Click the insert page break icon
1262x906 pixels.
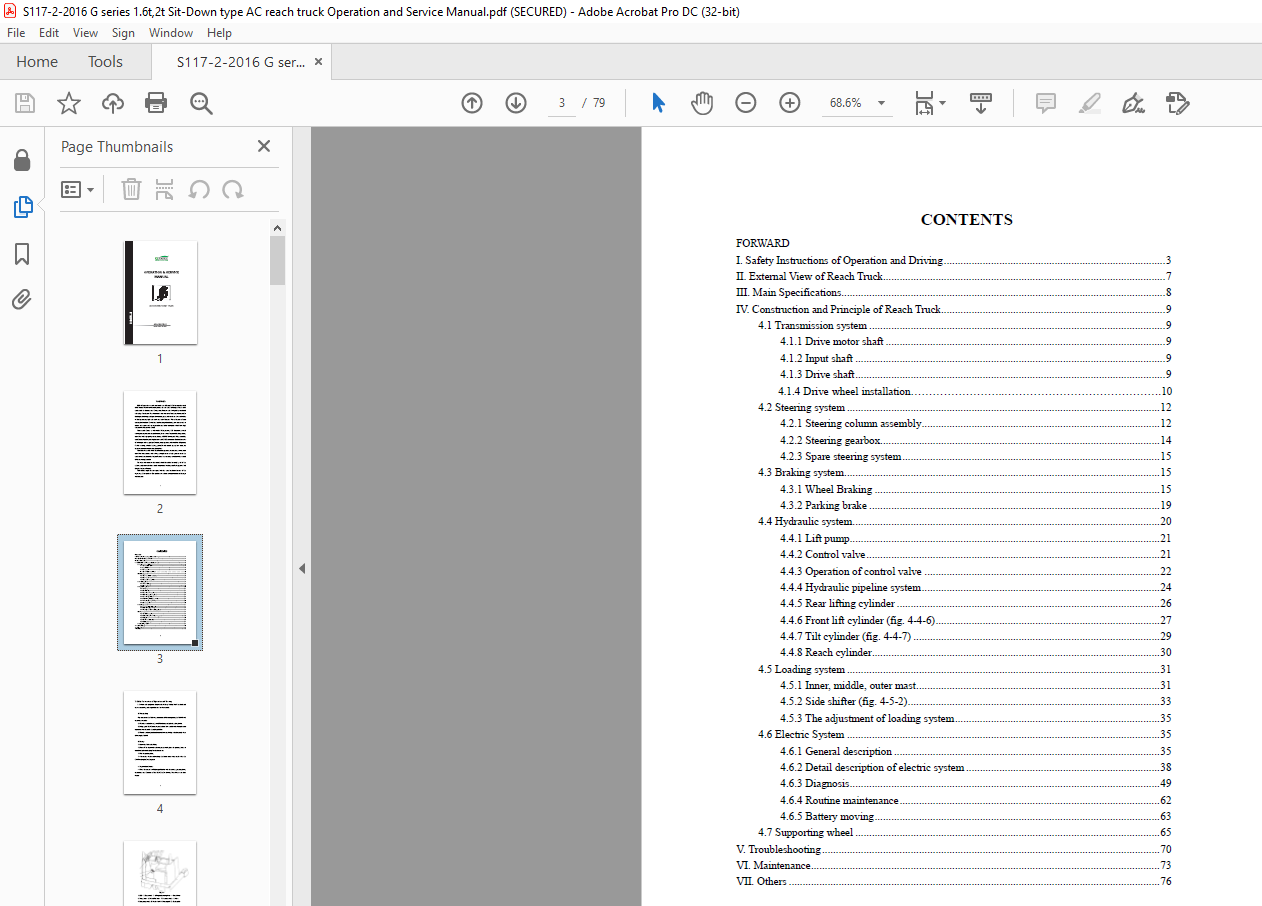click(165, 189)
